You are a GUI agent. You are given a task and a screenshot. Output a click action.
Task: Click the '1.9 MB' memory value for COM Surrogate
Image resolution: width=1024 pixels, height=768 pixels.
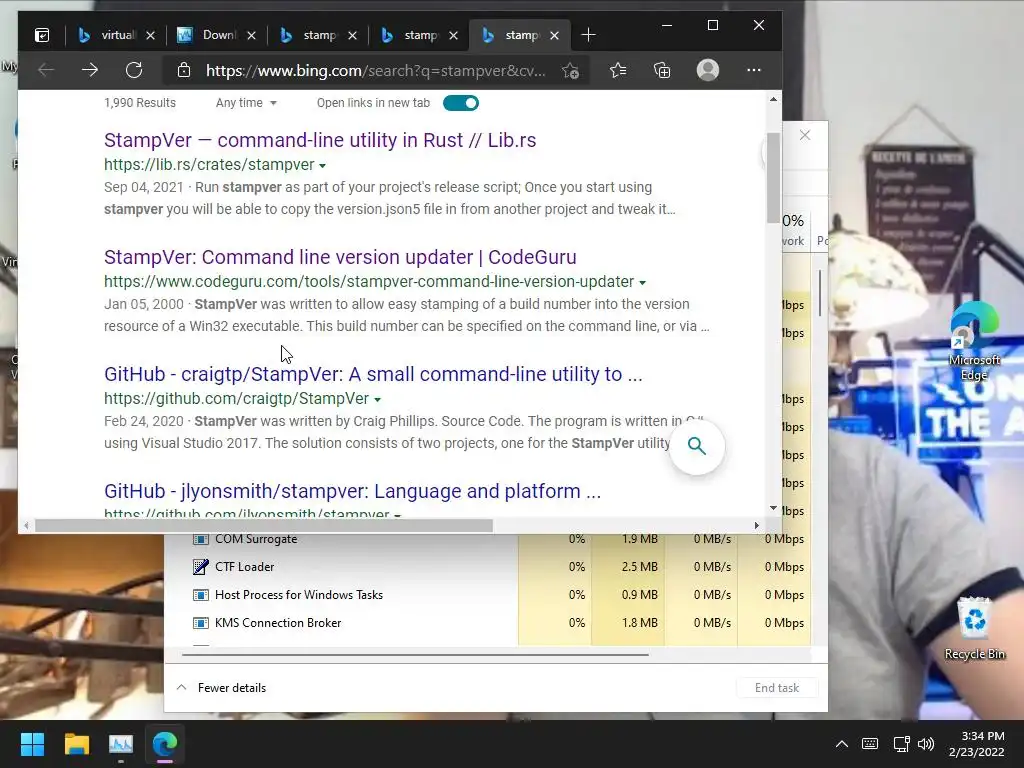point(639,539)
